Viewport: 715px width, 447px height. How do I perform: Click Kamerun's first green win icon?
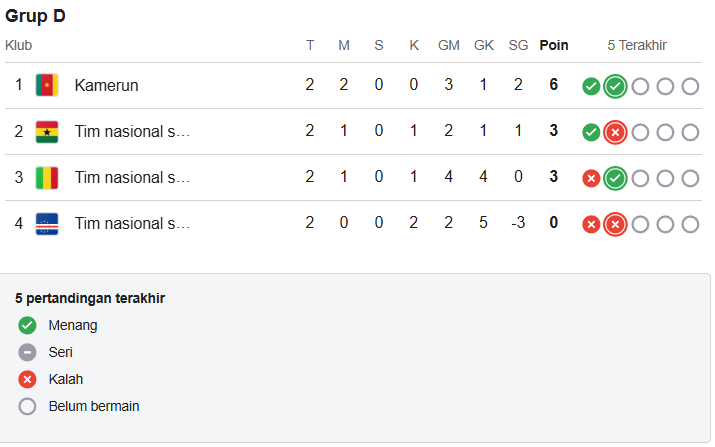591,86
